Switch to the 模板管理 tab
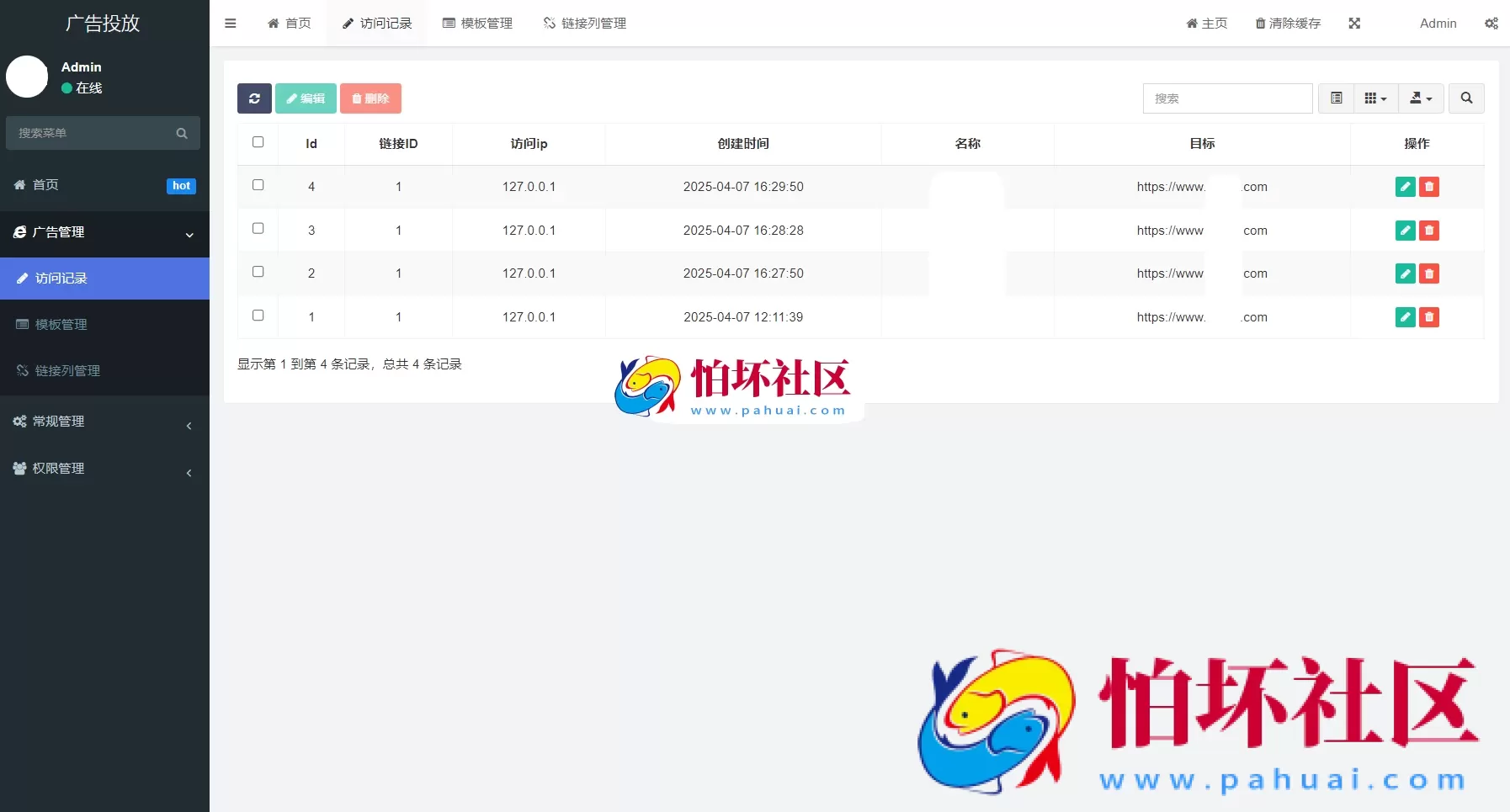This screenshot has width=1510, height=812. point(476,24)
